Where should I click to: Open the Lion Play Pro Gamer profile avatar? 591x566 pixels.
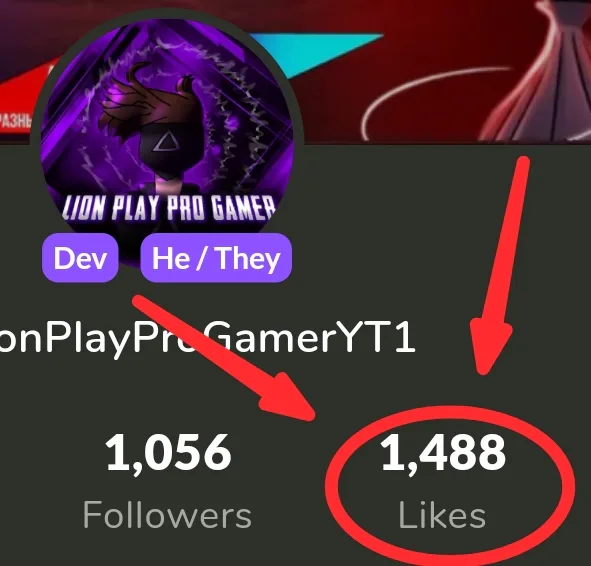click(167, 139)
